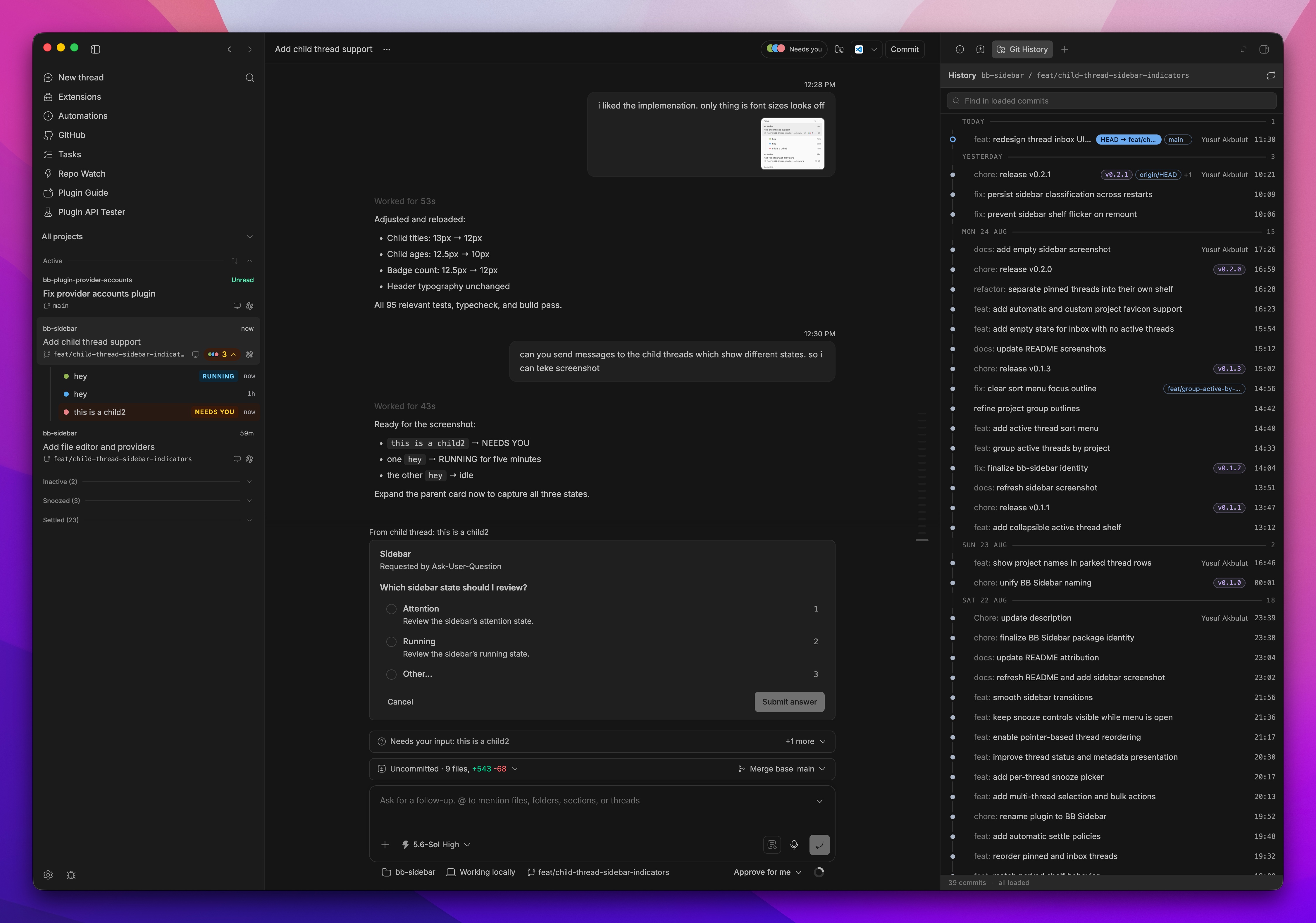
Task: Collapse the Active section chevron
Action: coord(250,261)
